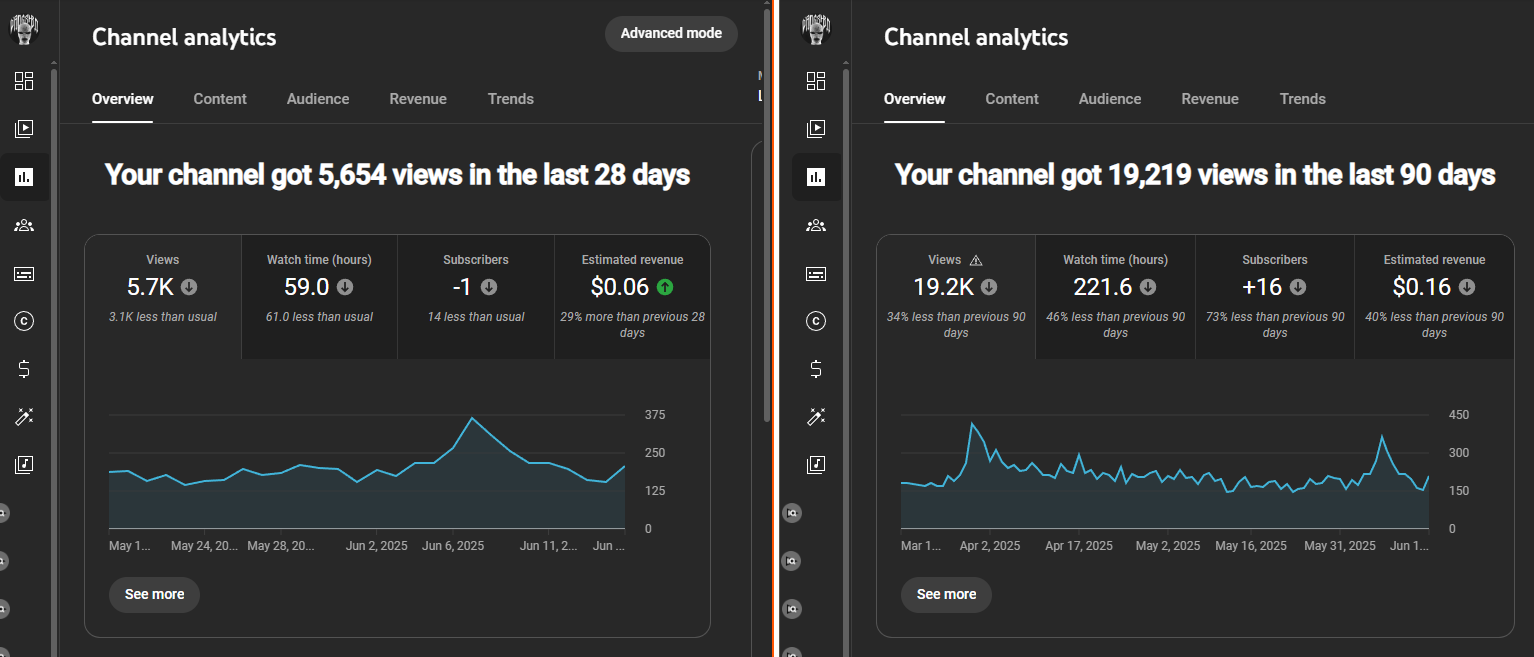Open Copyright icon in the 90-day window sidebar
Screen dimensions: 1534x657
(816, 321)
